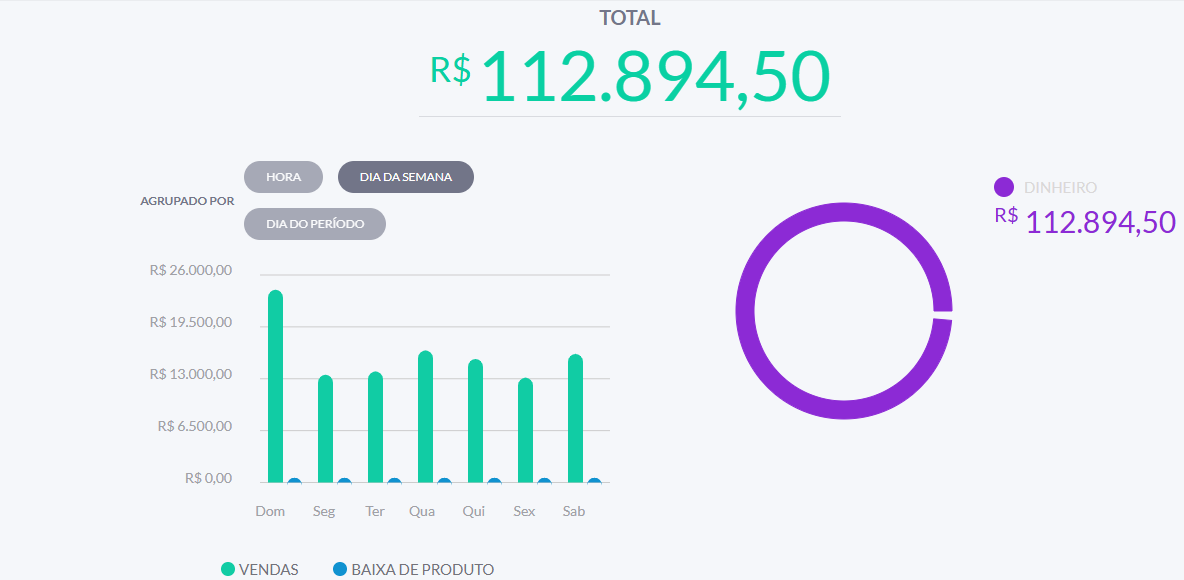Click the purple donut chart ring
The image size is (1184, 580).
coord(745,311)
